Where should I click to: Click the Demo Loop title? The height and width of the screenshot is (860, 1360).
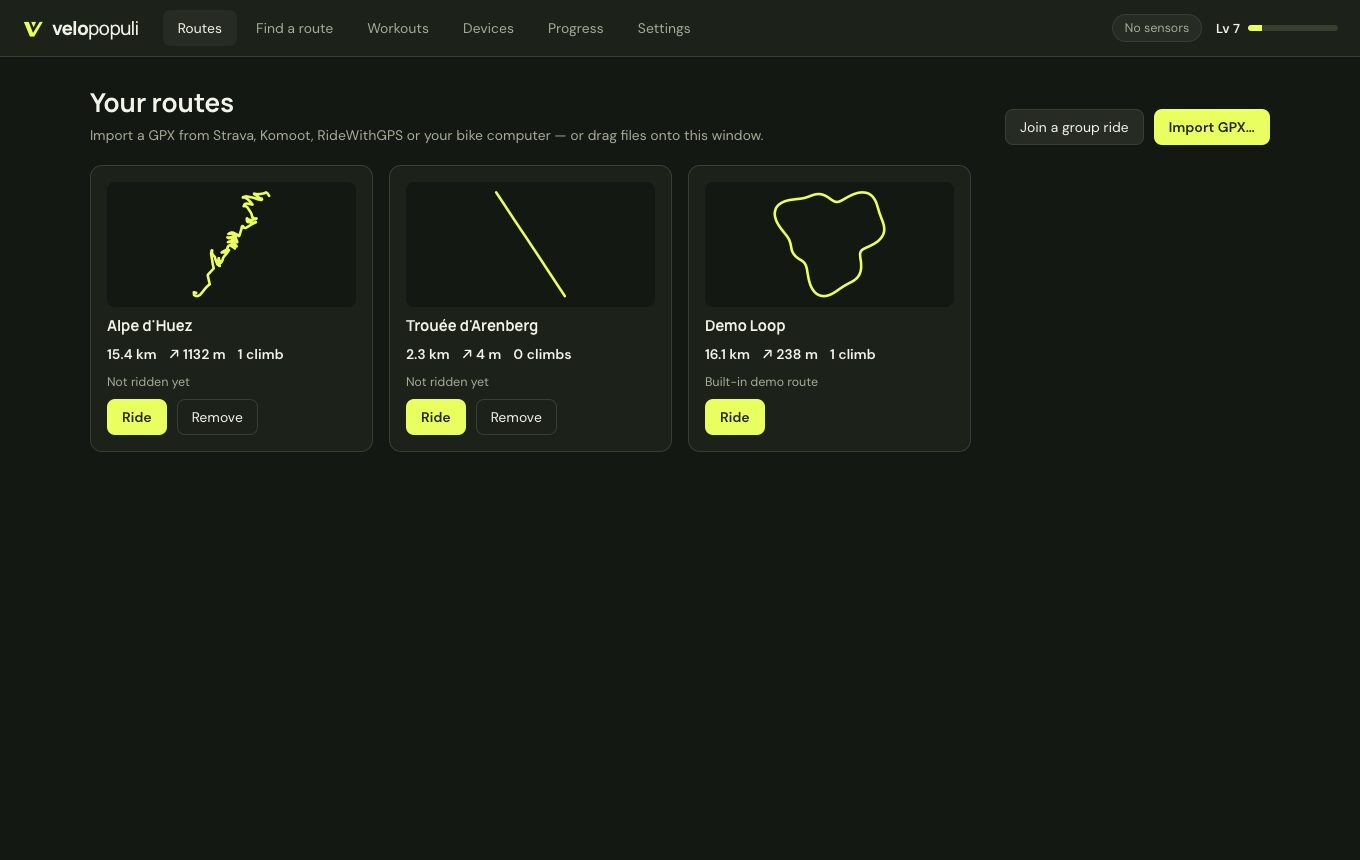745,326
